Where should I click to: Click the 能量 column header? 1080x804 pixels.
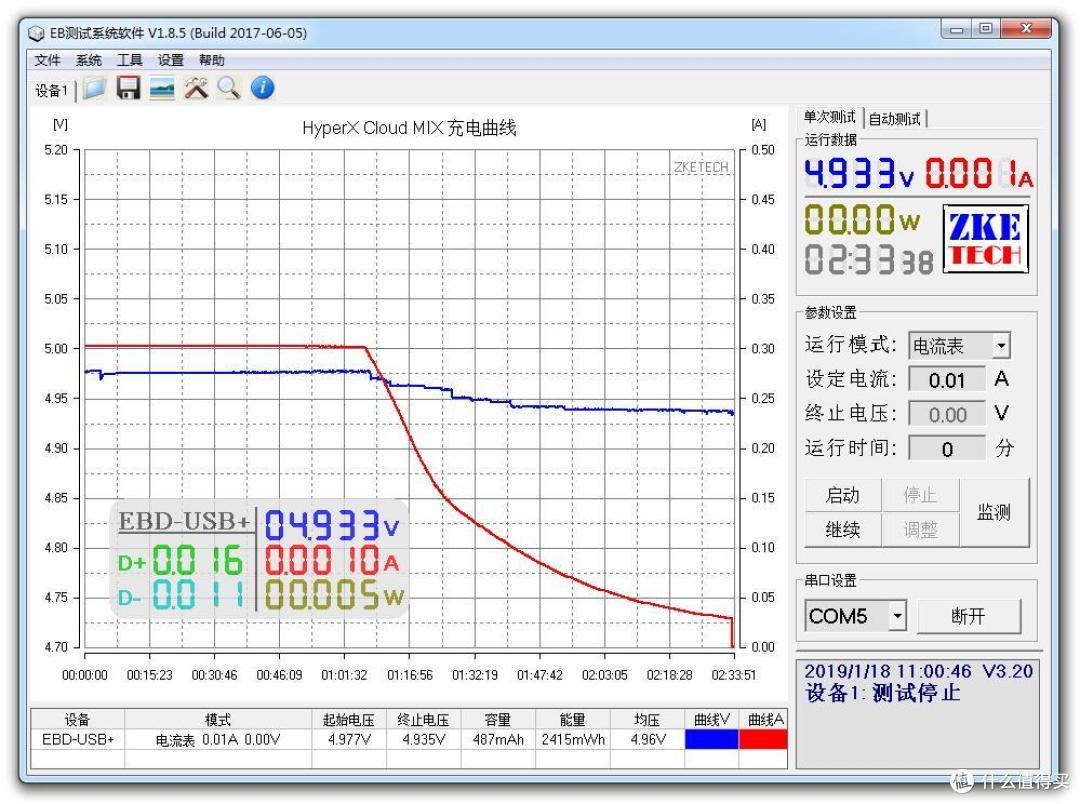tap(572, 719)
